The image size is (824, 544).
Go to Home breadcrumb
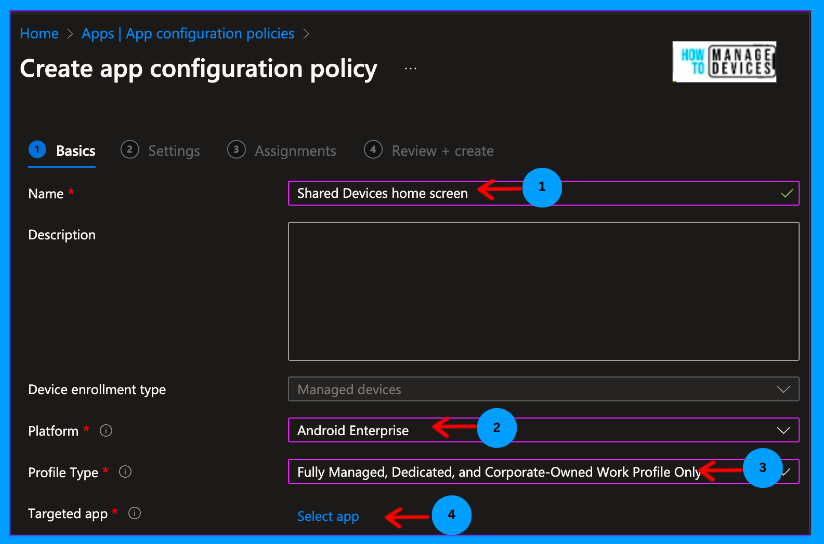(x=39, y=34)
